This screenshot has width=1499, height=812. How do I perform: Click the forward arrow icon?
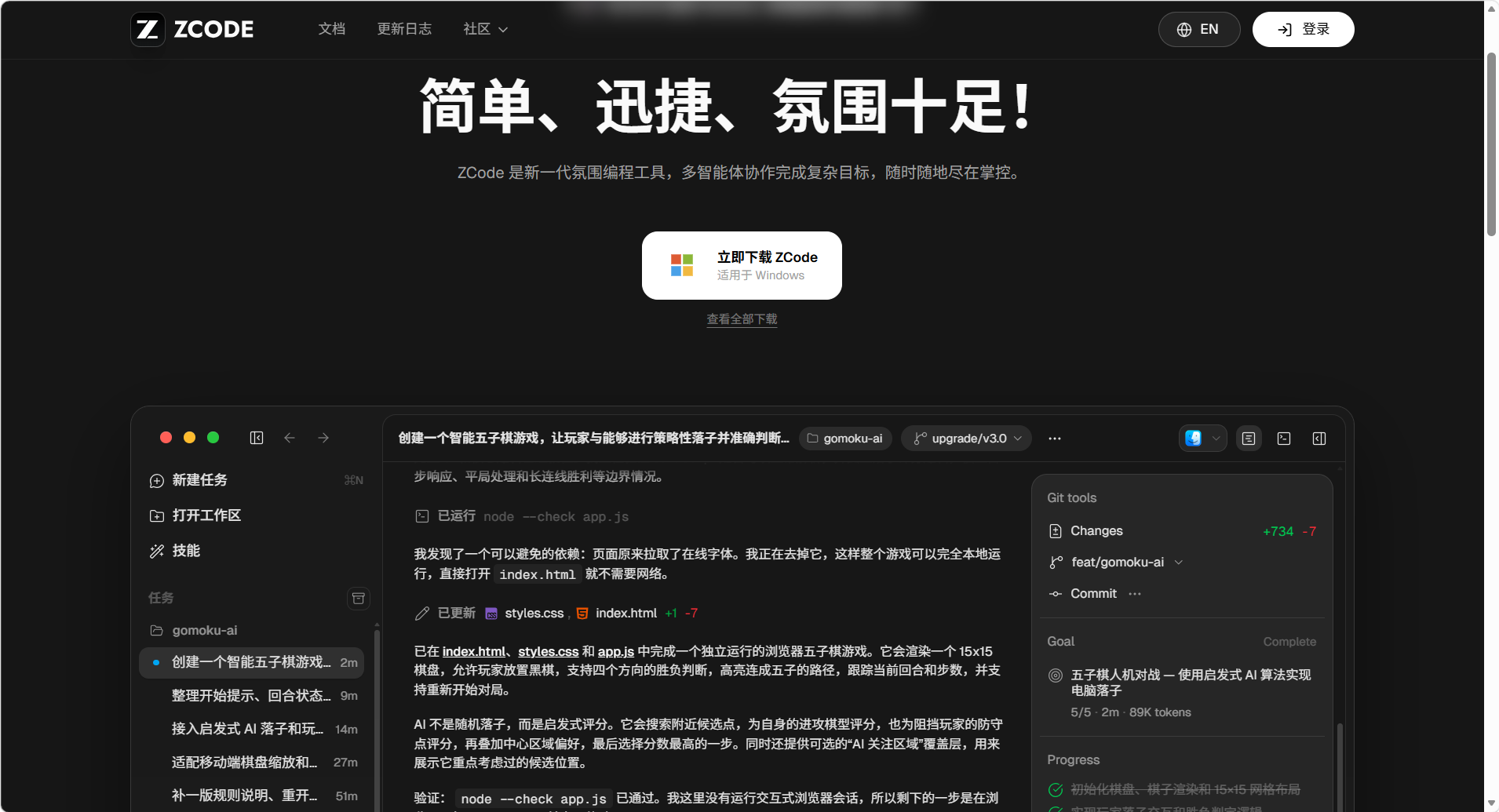point(323,438)
